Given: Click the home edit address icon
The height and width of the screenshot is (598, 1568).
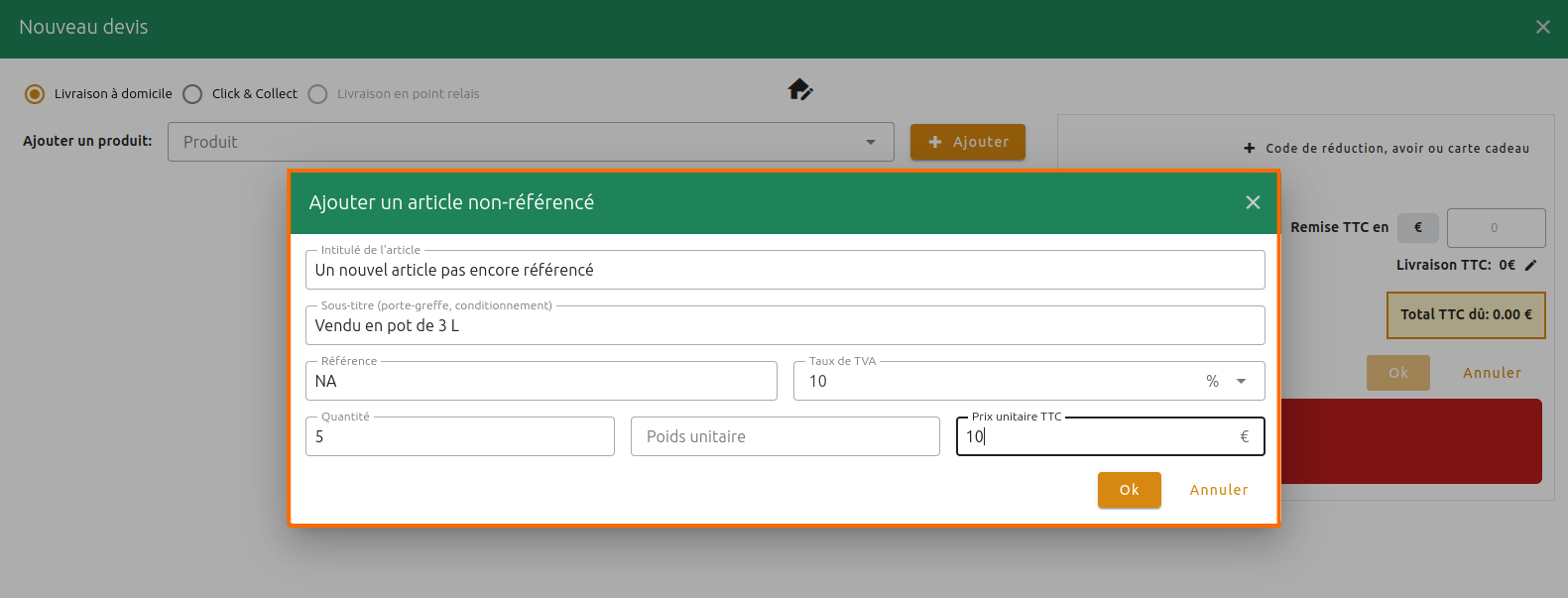Looking at the screenshot, I should click(x=800, y=90).
